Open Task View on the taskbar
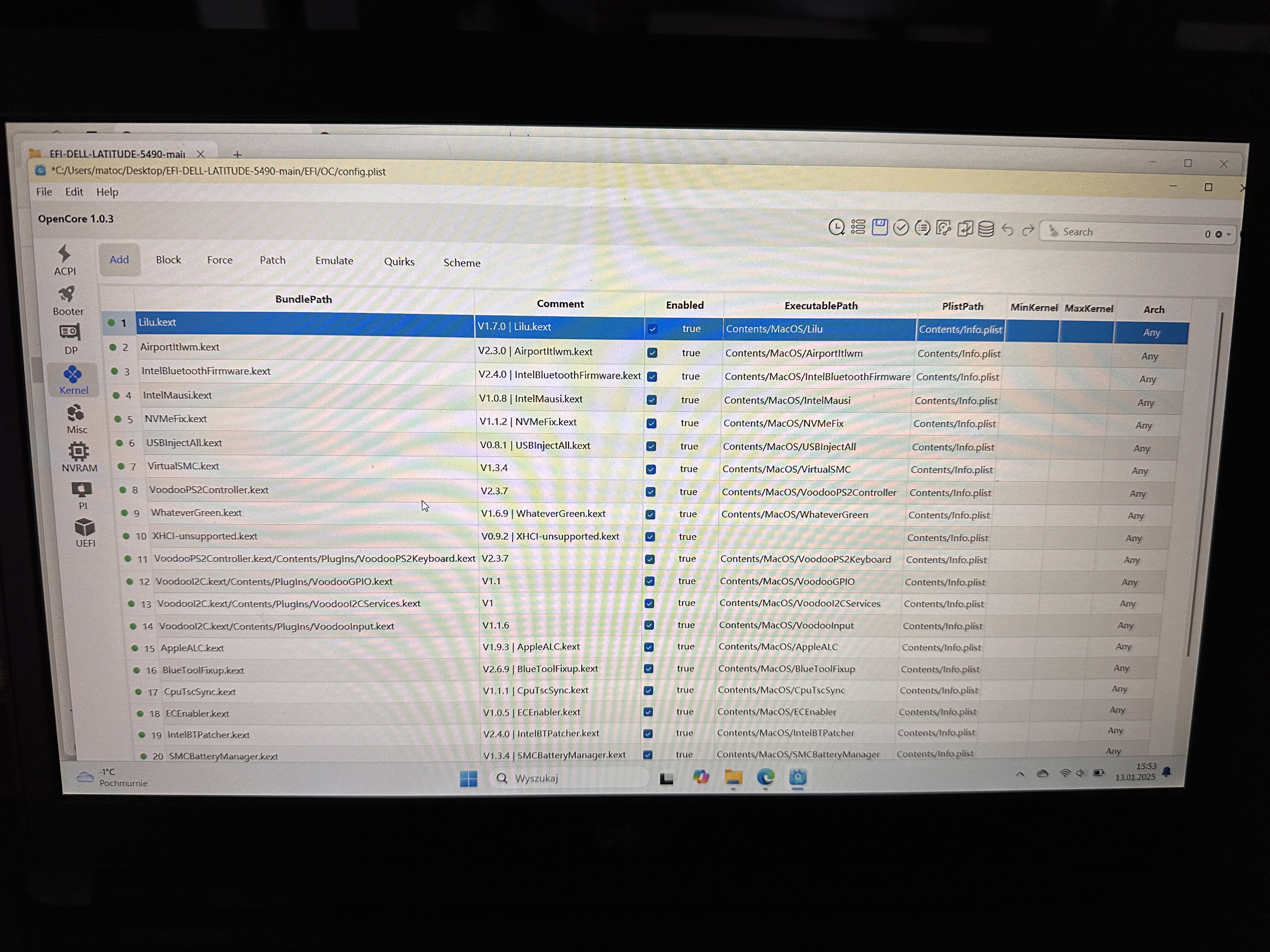Image resolution: width=1270 pixels, height=952 pixels. (x=666, y=779)
